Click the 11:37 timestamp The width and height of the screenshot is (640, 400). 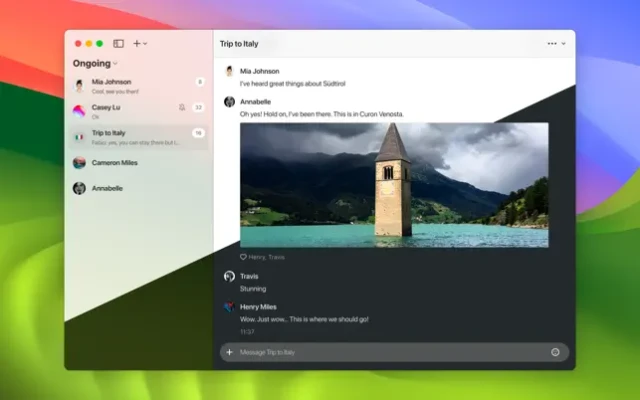click(247, 332)
